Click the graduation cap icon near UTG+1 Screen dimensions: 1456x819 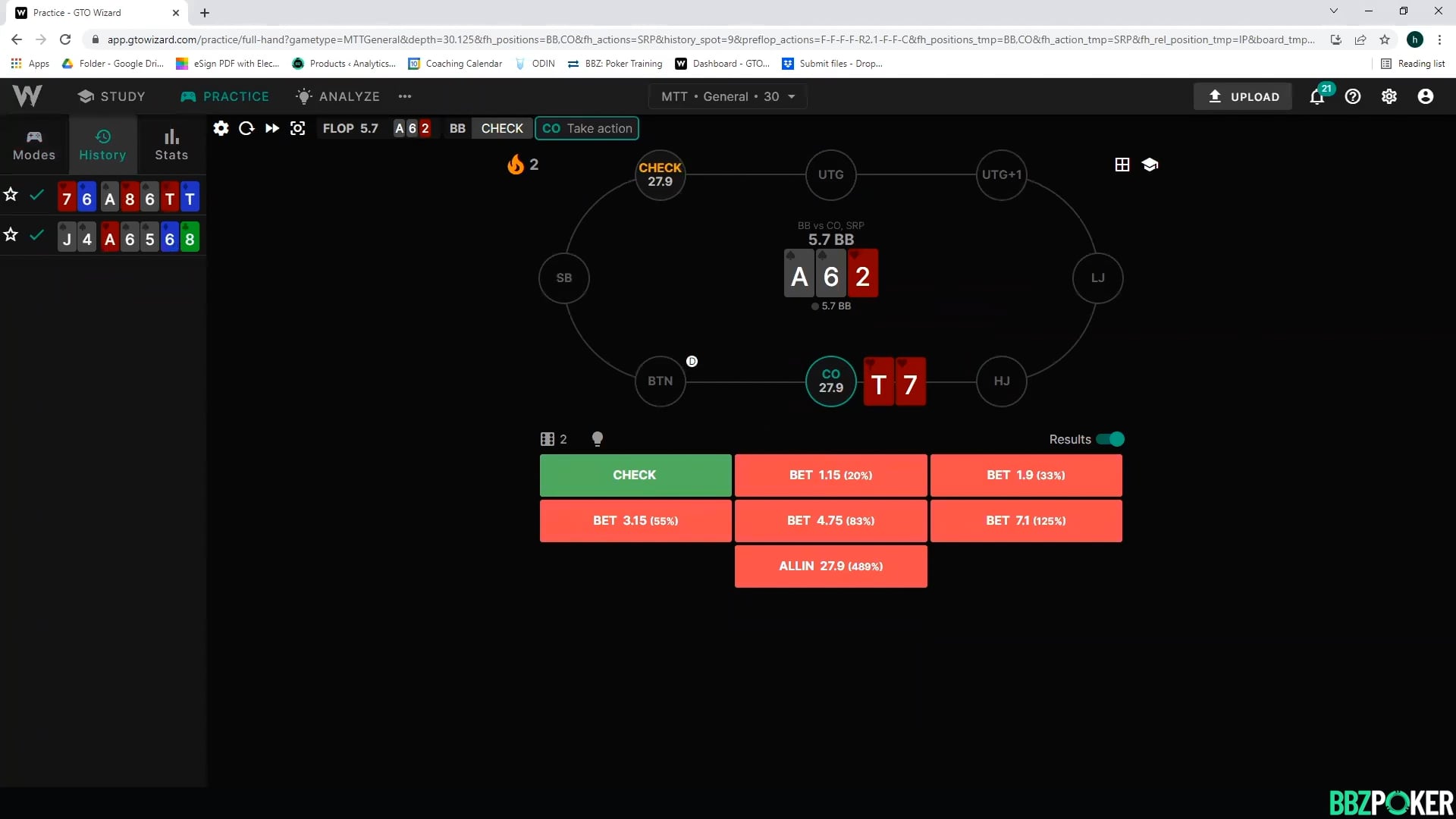pyautogui.click(x=1150, y=165)
